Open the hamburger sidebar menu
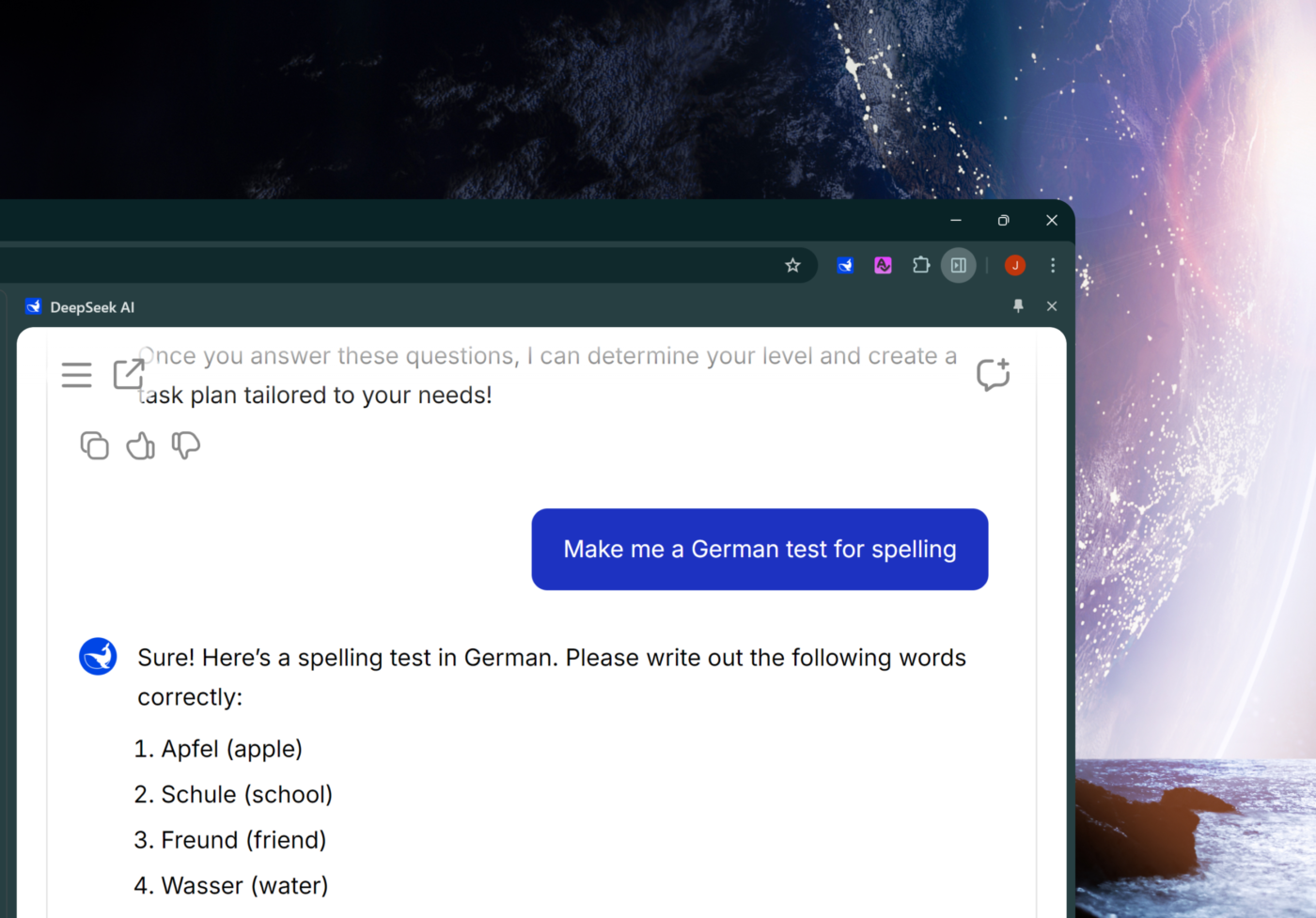 tap(77, 375)
